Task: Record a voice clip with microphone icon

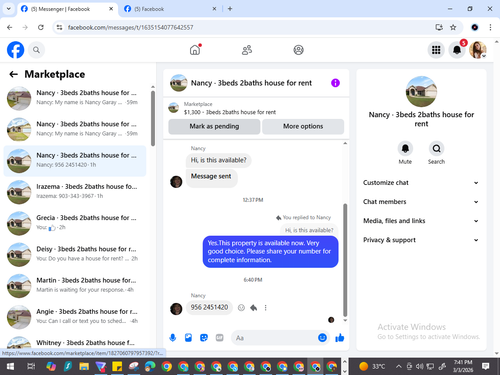Action: point(173,338)
